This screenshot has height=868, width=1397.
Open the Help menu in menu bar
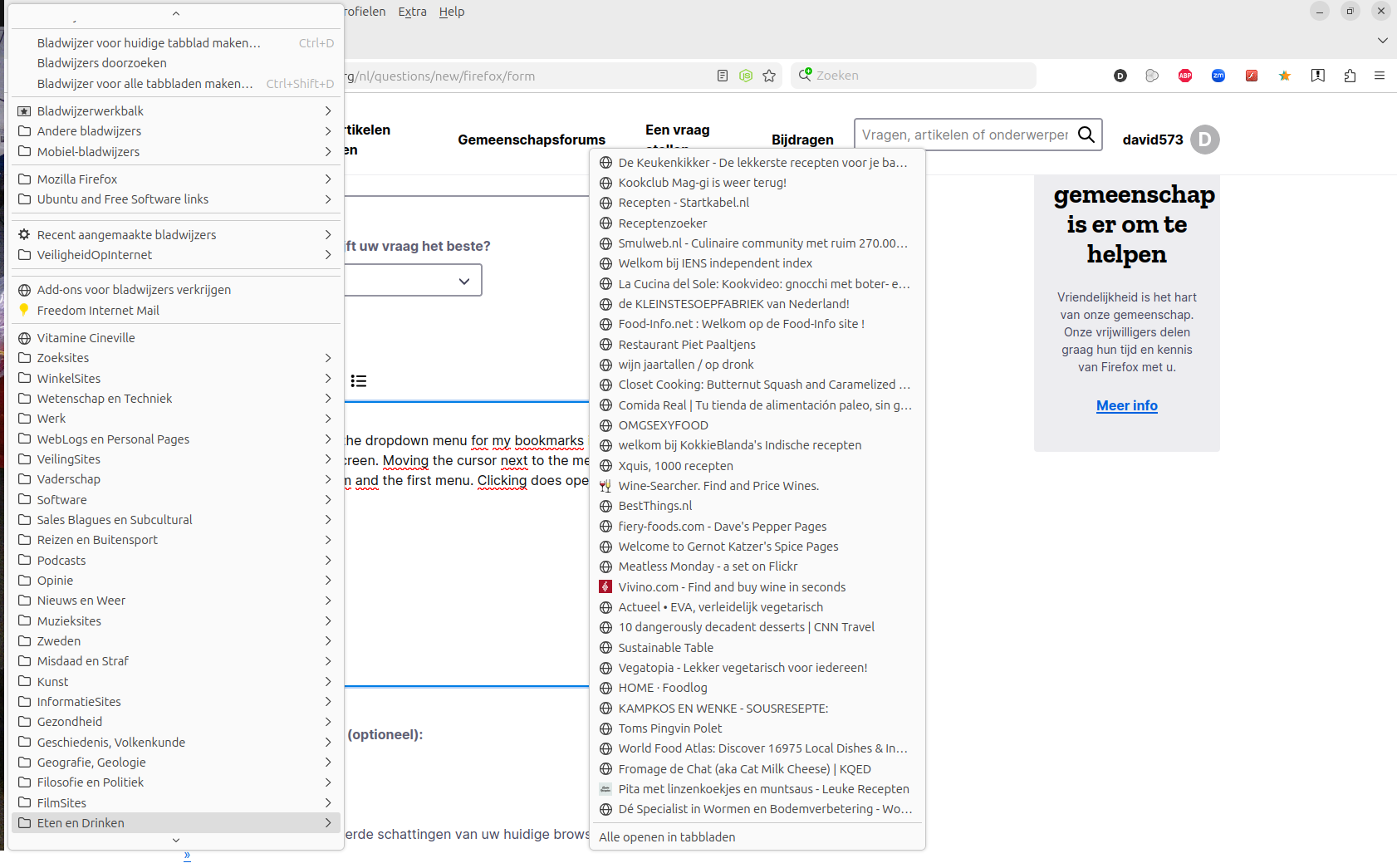pyautogui.click(x=452, y=12)
